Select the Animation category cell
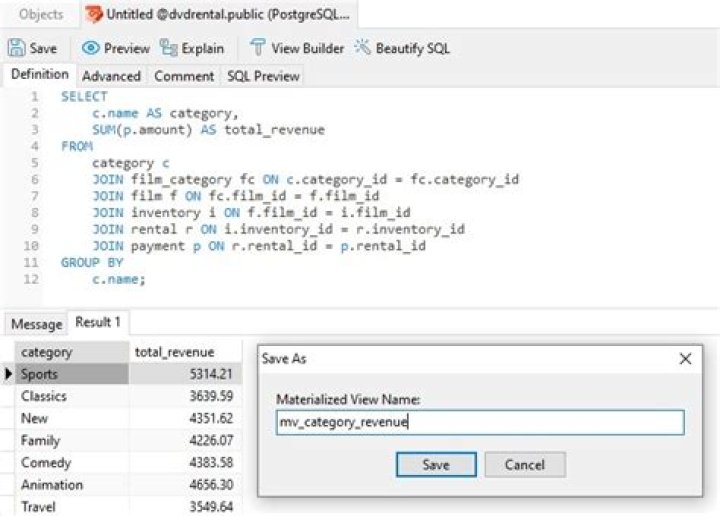This screenshot has width=720, height=516. [x=72, y=484]
